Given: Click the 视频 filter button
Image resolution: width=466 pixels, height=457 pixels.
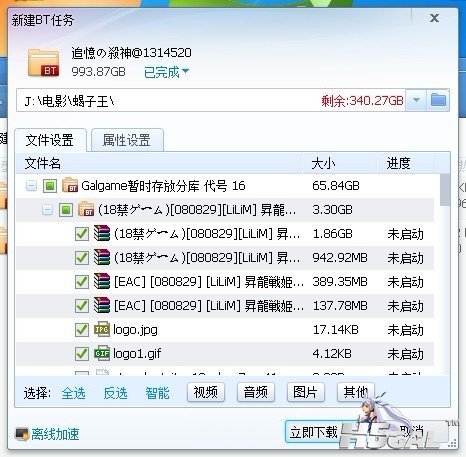Looking at the screenshot, I should (206, 392).
